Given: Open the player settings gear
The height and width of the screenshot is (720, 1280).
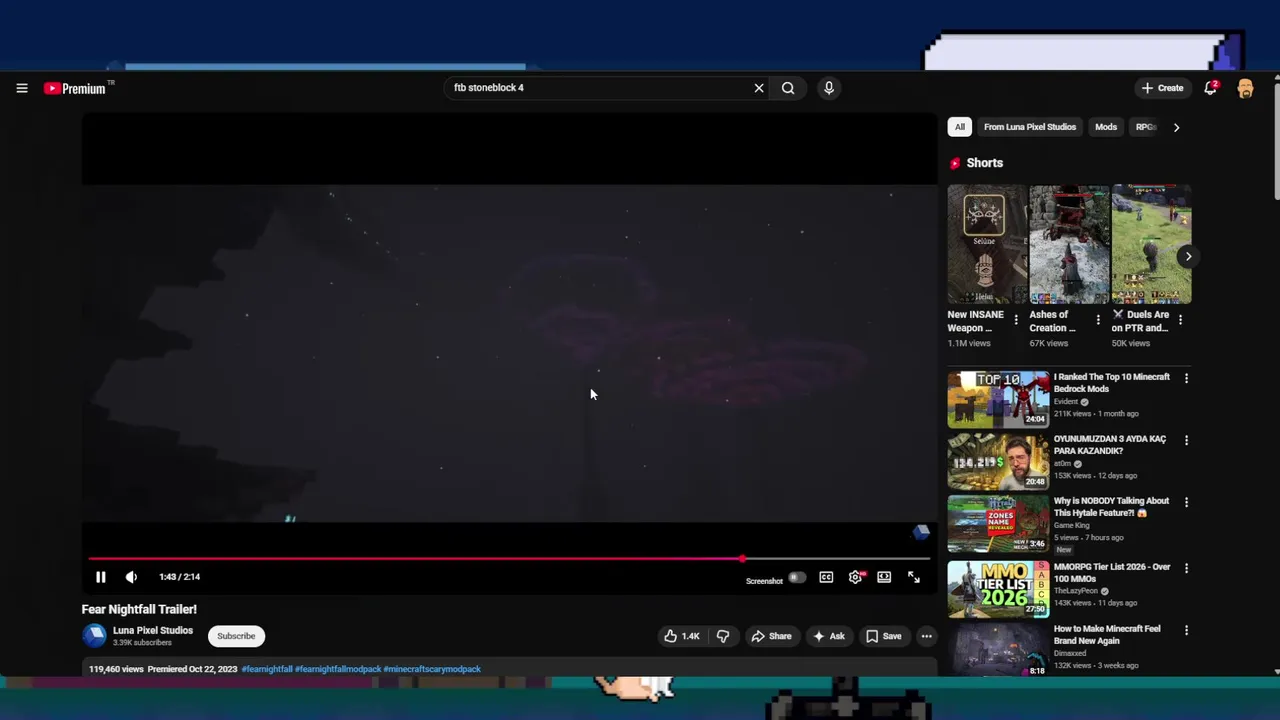Looking at the screenshot, I should (x=855, y=577).
